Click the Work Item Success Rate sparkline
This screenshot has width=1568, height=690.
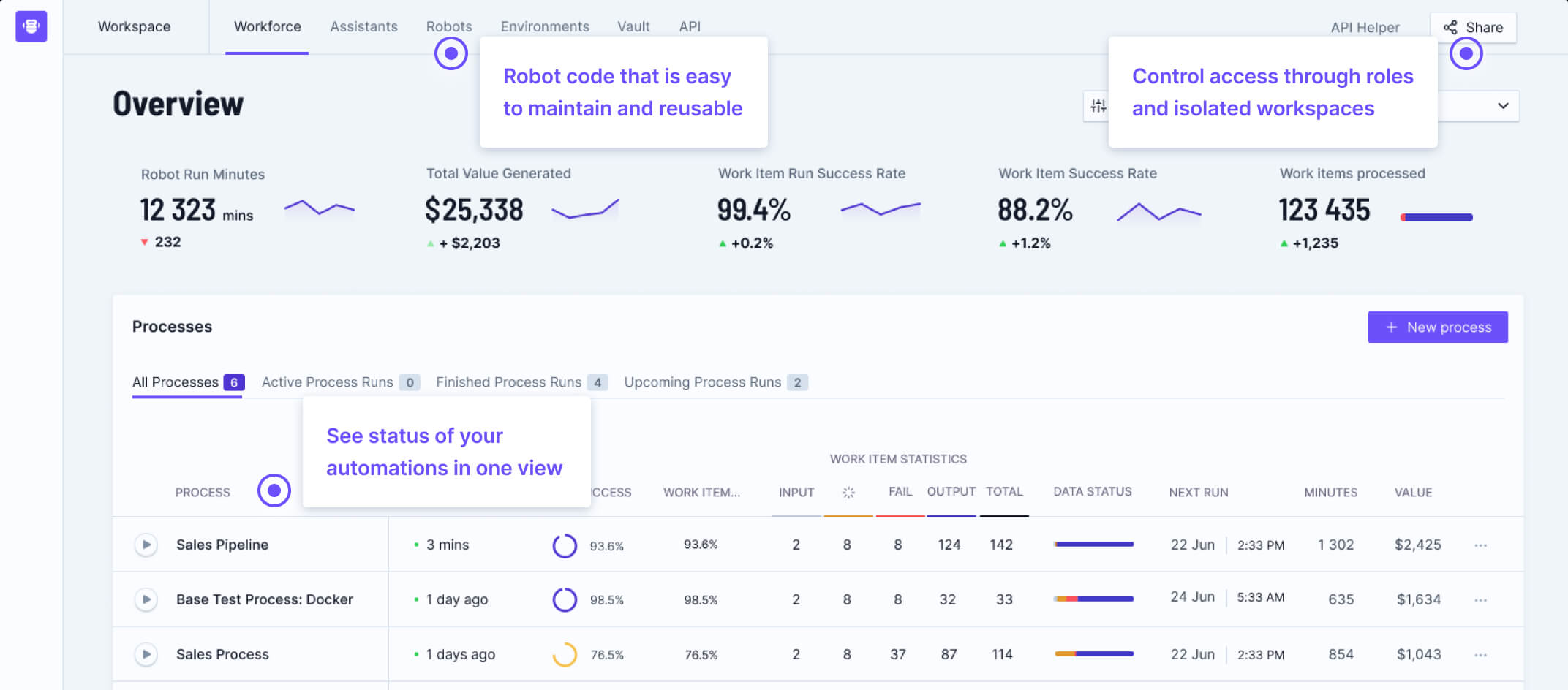(1159, 212)
